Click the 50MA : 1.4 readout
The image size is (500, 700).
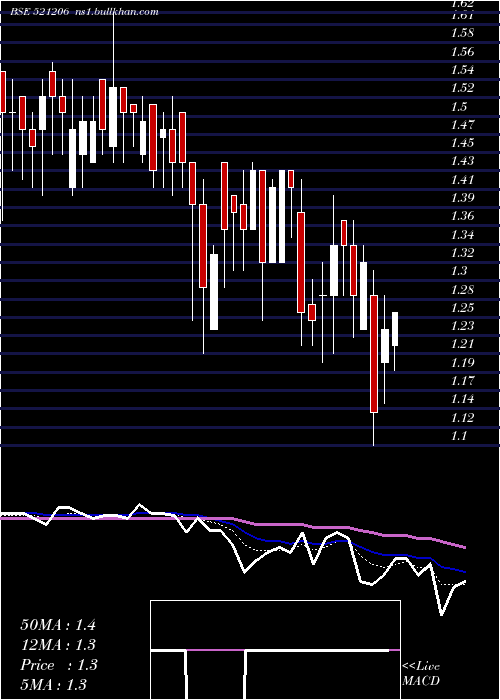click(x=58, y=625)
